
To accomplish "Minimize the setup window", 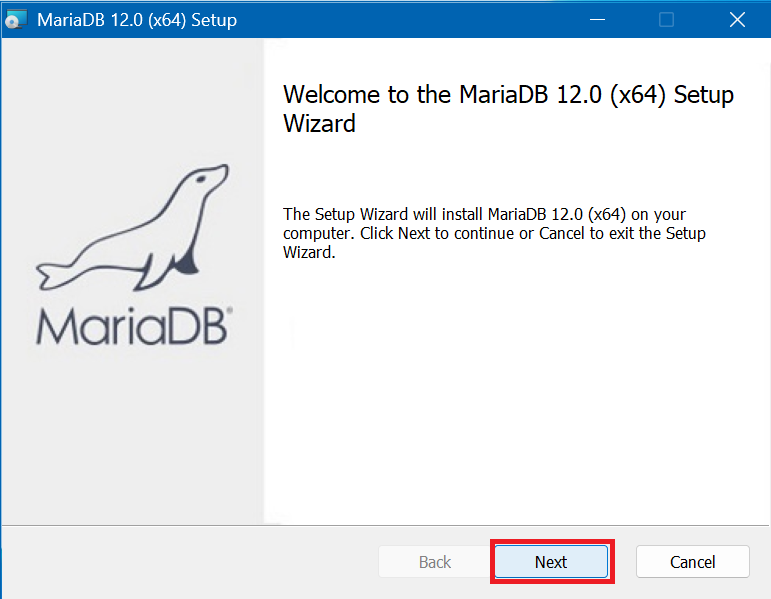I will 597,20.
